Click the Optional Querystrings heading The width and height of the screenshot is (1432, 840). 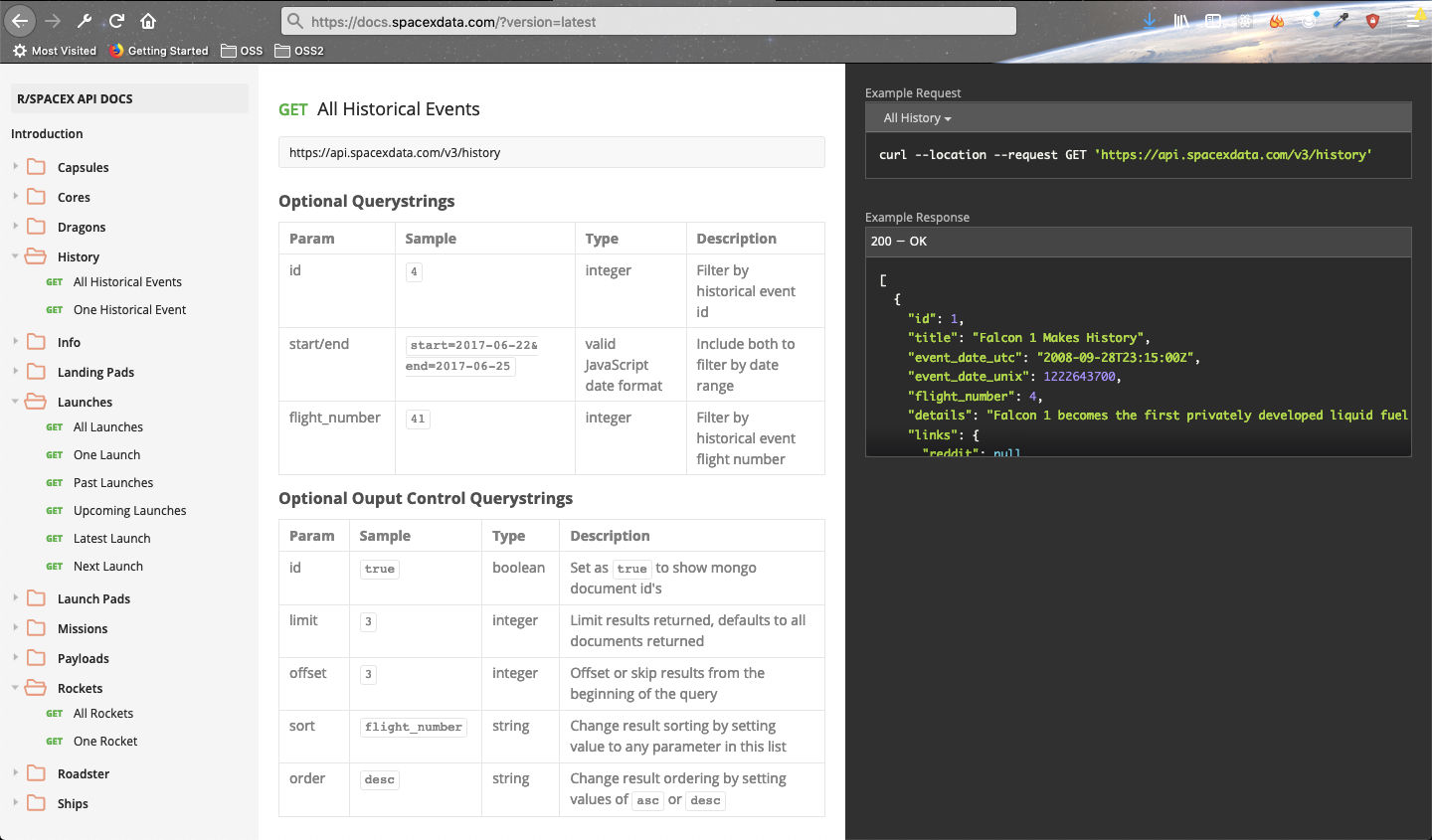[x=366, y=201]
